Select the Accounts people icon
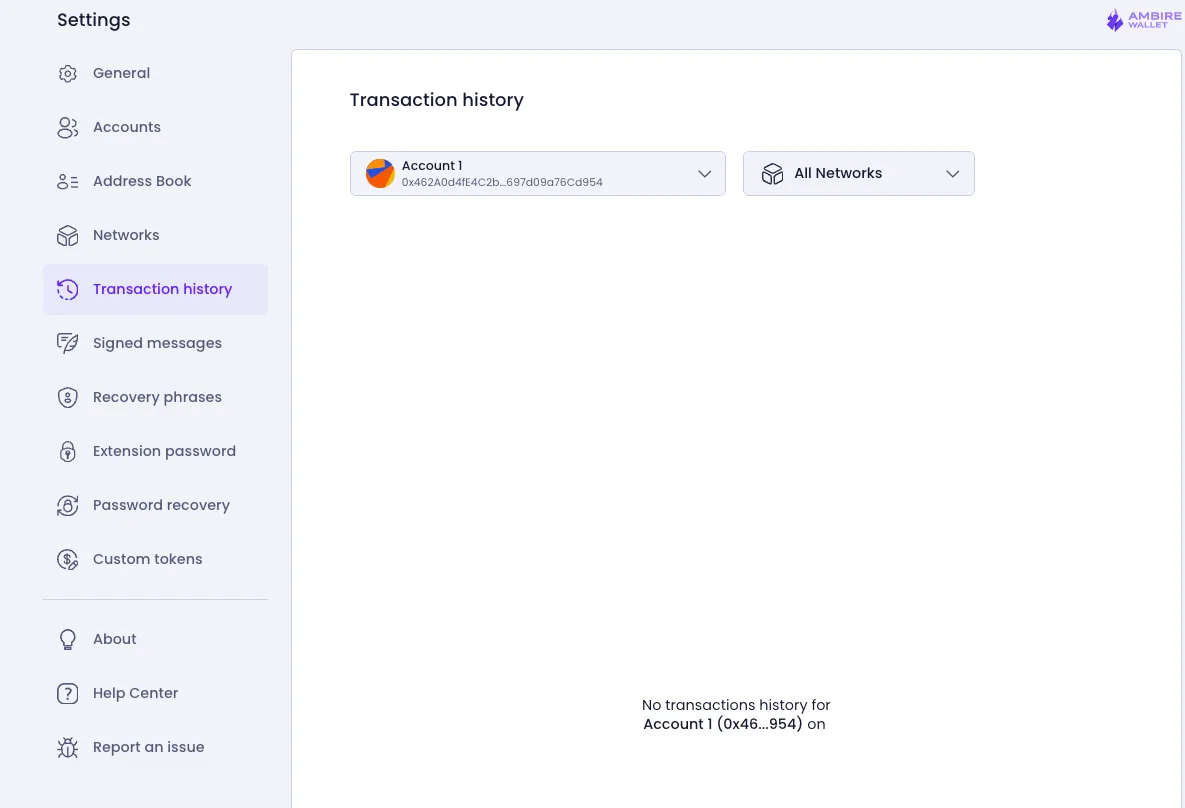The width and height of the screenshot is (1185, 808). (67, 127)
